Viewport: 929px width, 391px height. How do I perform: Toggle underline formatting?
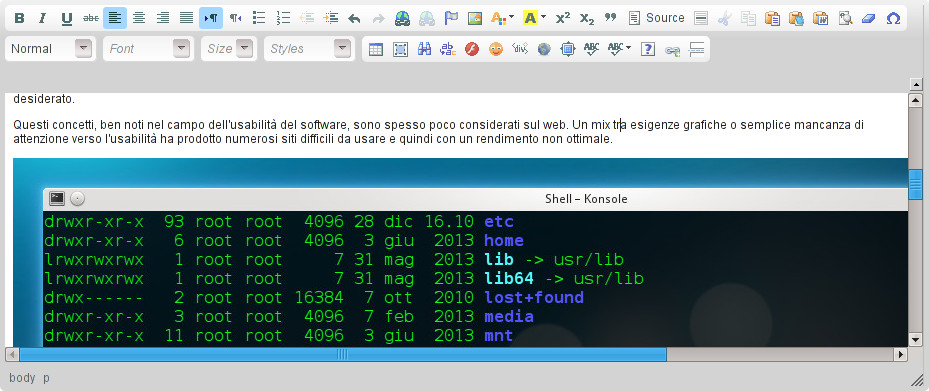coord(66,18)
